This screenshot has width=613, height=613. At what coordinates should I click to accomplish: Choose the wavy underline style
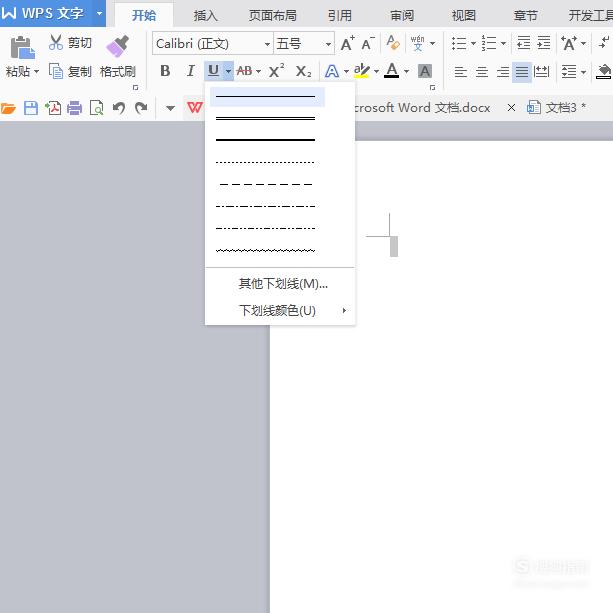265,250
